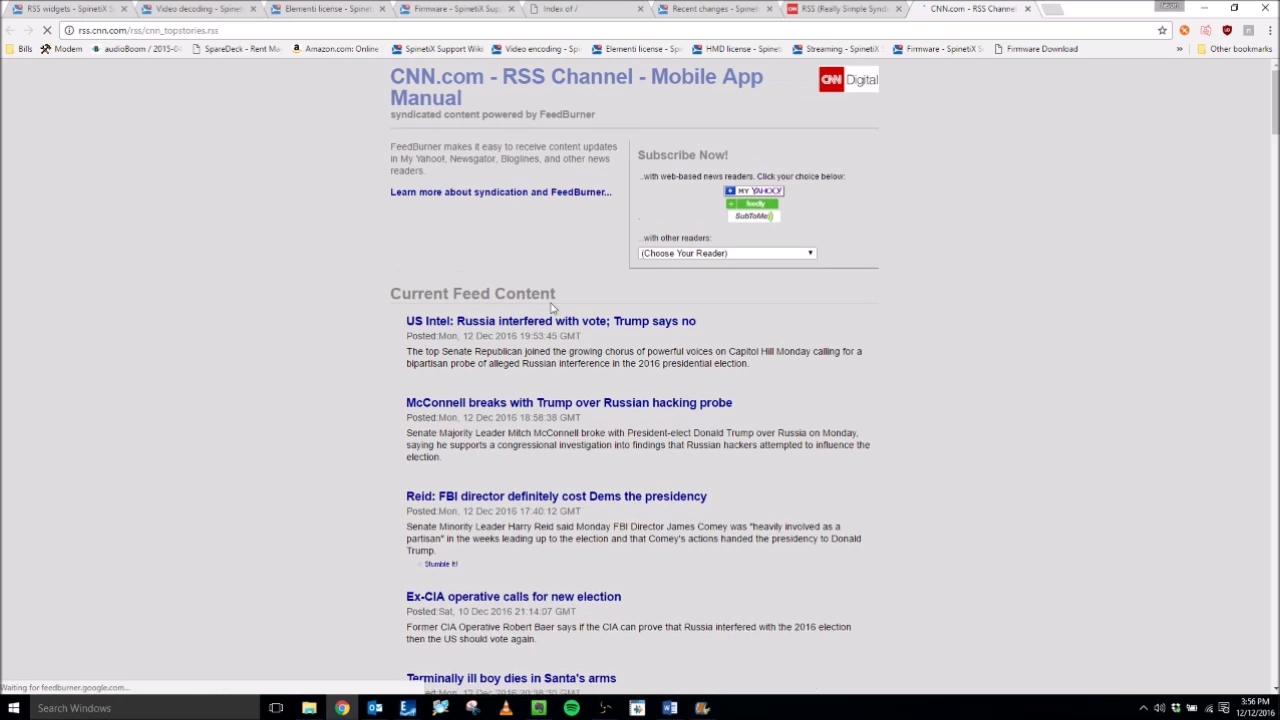Open the SpareDeck bookmark
Image resolution: width=1280 pixels, height=720 pixels.
235,49
